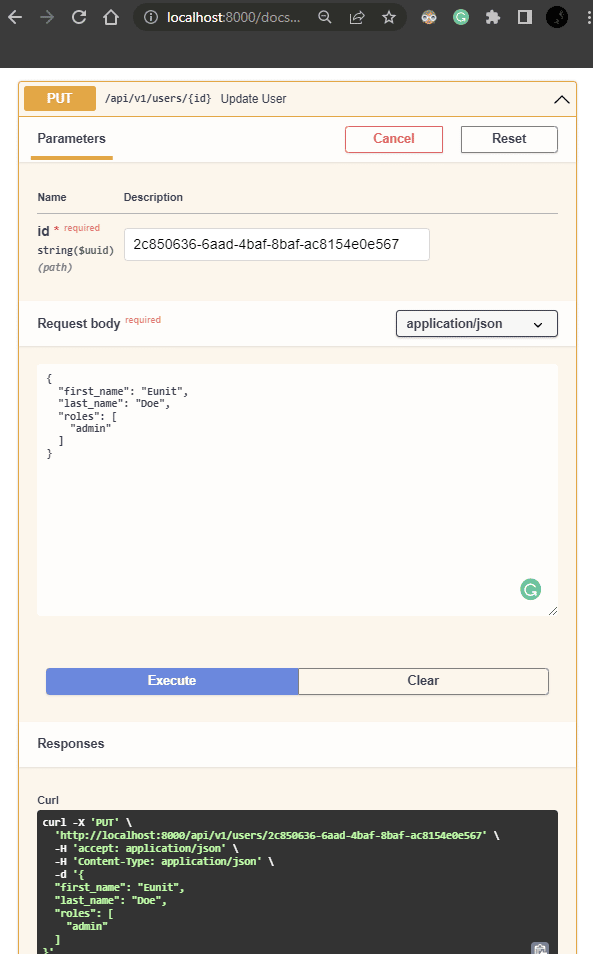The image size is (593, 954).
Task: Open the browser Extensions puzzle-piece icon
Action: (x=492, y=17)
